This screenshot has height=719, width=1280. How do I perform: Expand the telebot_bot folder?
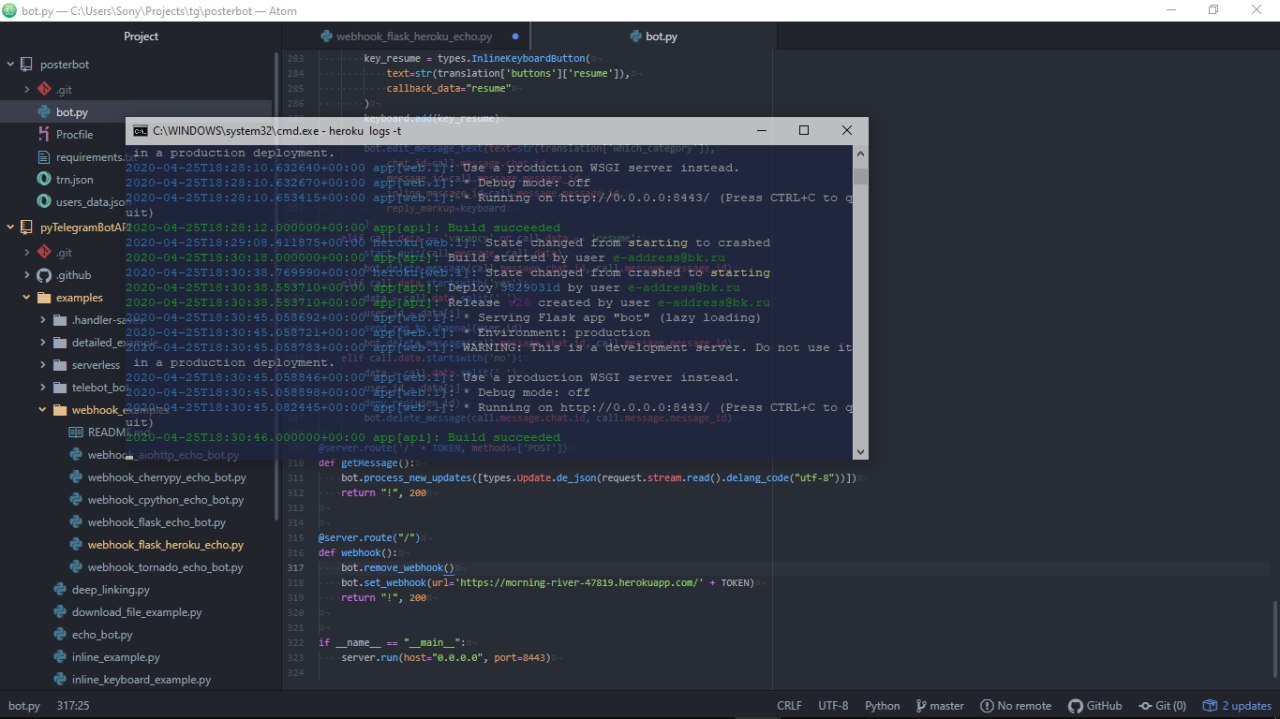(x=44, y=387)
